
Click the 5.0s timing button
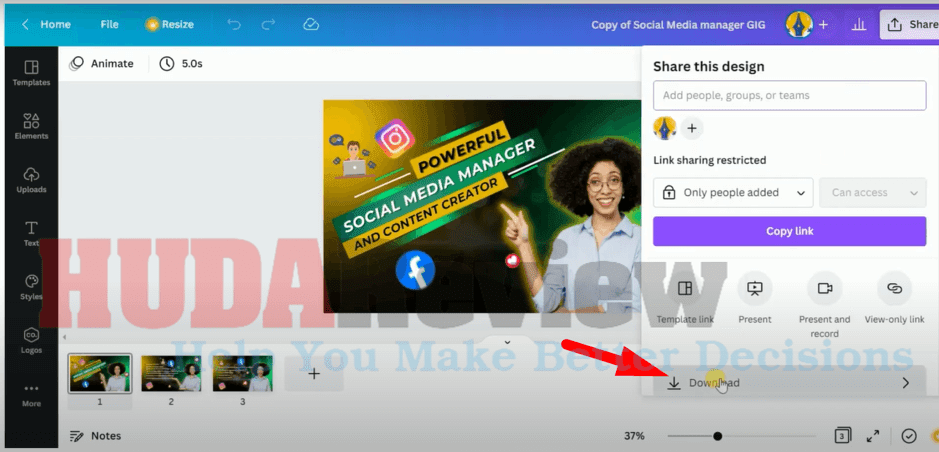tap(181, 63)
